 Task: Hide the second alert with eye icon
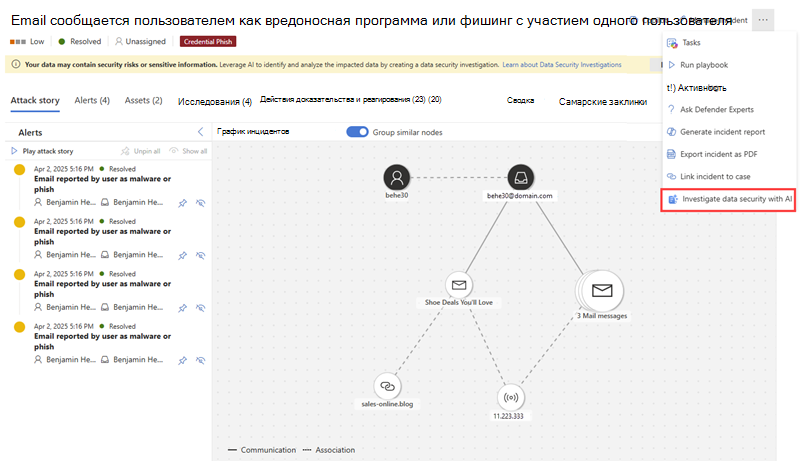[201, 255]
